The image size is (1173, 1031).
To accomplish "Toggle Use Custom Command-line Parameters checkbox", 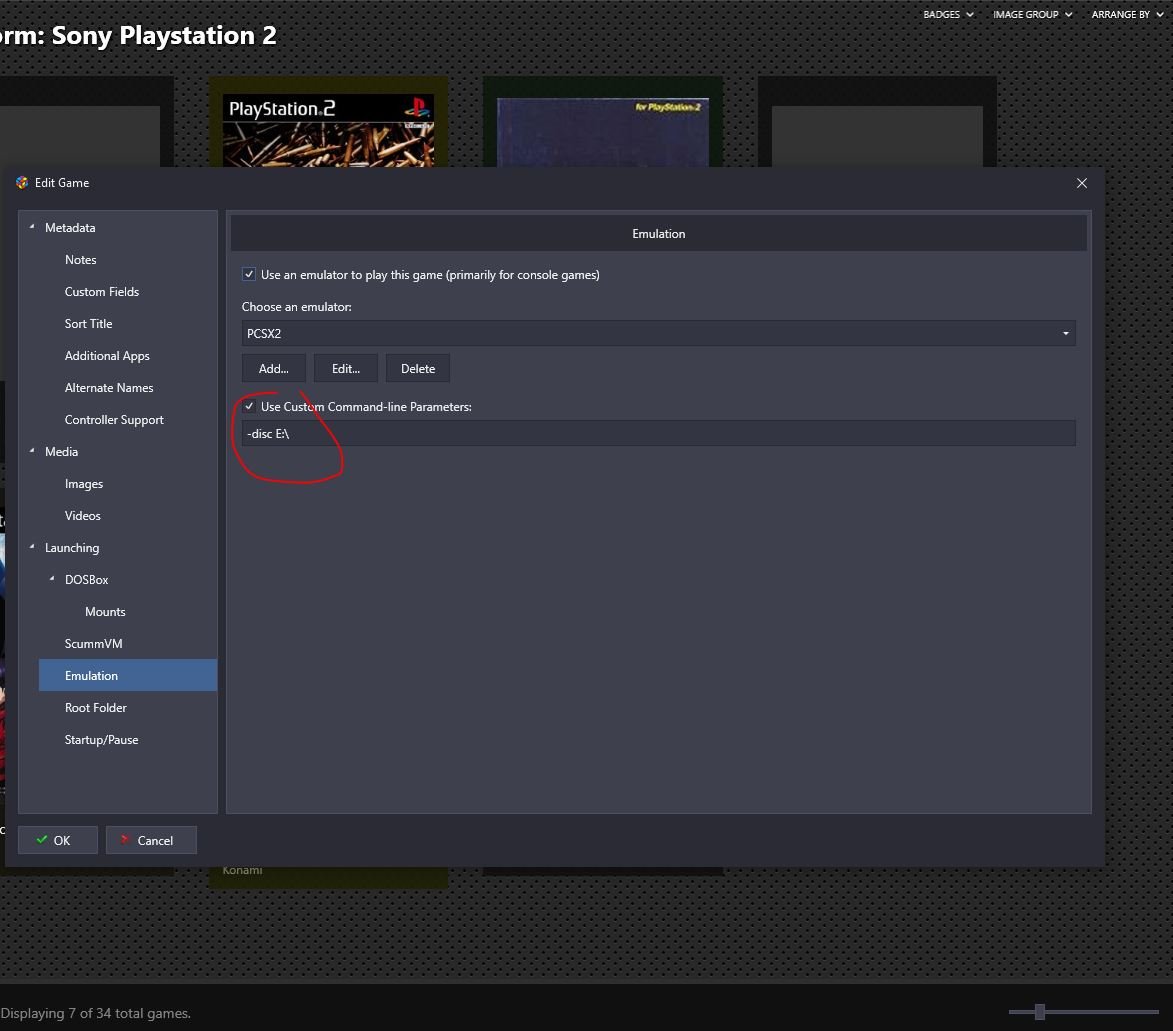I will pyautogui.click(x=249, y=406).
